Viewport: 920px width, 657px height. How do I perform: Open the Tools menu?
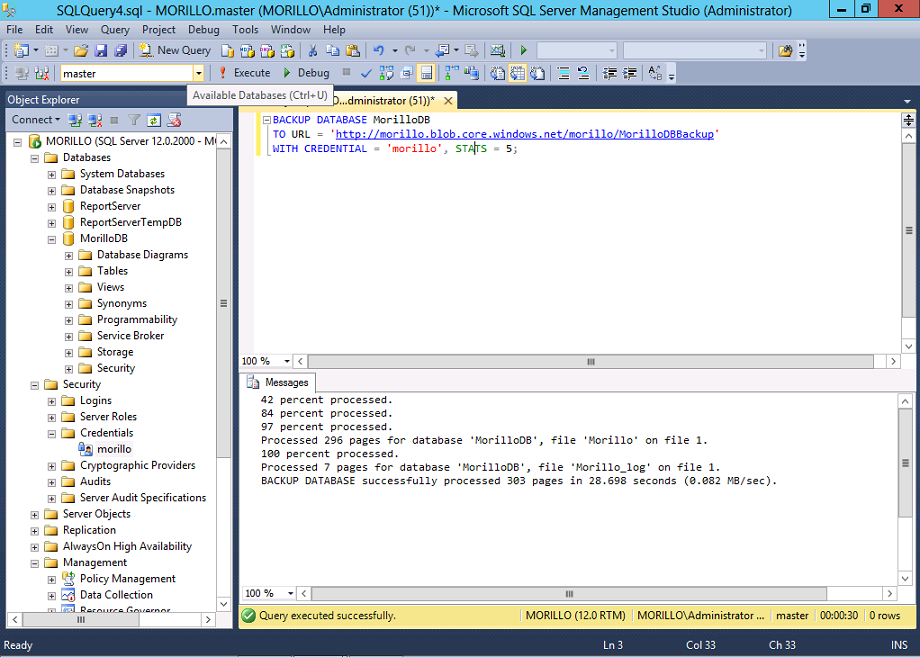coord(245,29)
